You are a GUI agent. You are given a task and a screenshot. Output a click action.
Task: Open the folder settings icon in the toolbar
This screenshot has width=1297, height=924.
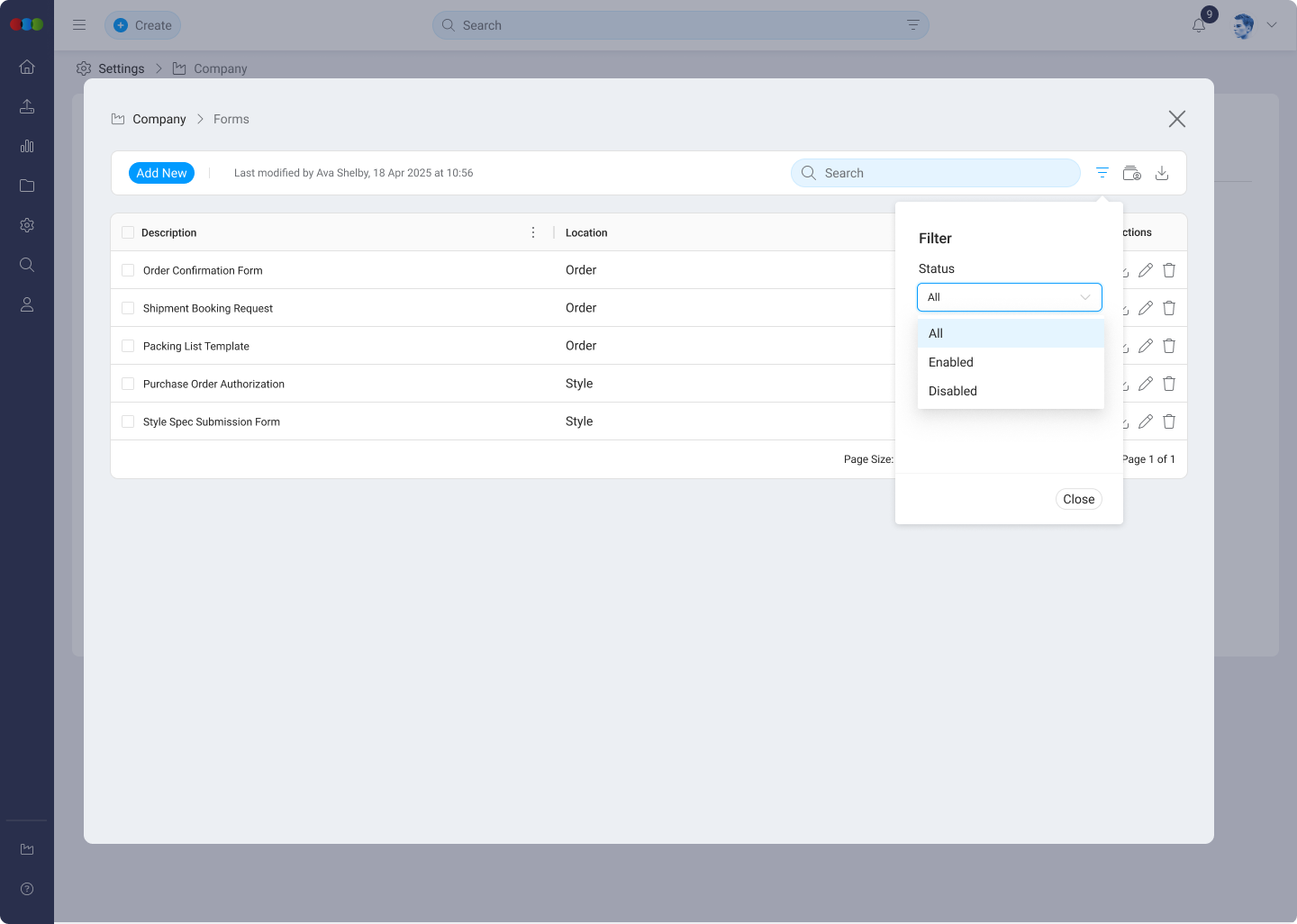1131,173
